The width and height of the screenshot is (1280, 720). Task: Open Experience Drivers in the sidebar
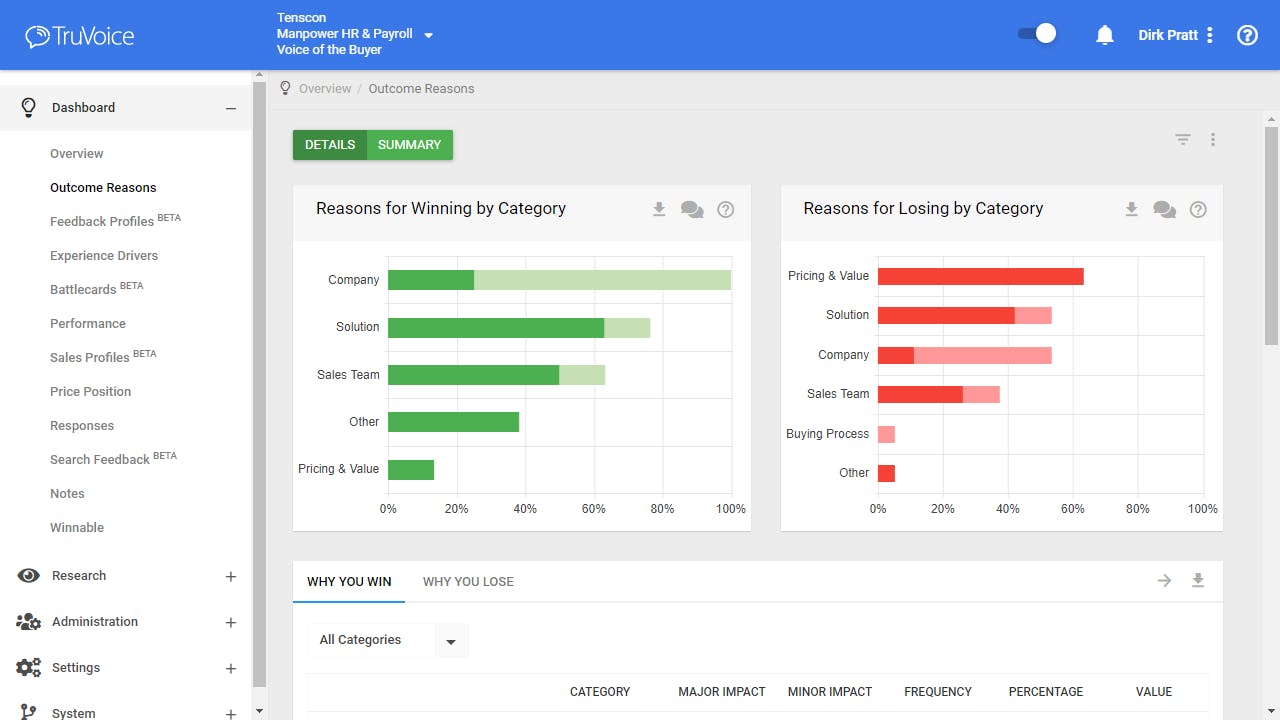click(x=104, y=256)
